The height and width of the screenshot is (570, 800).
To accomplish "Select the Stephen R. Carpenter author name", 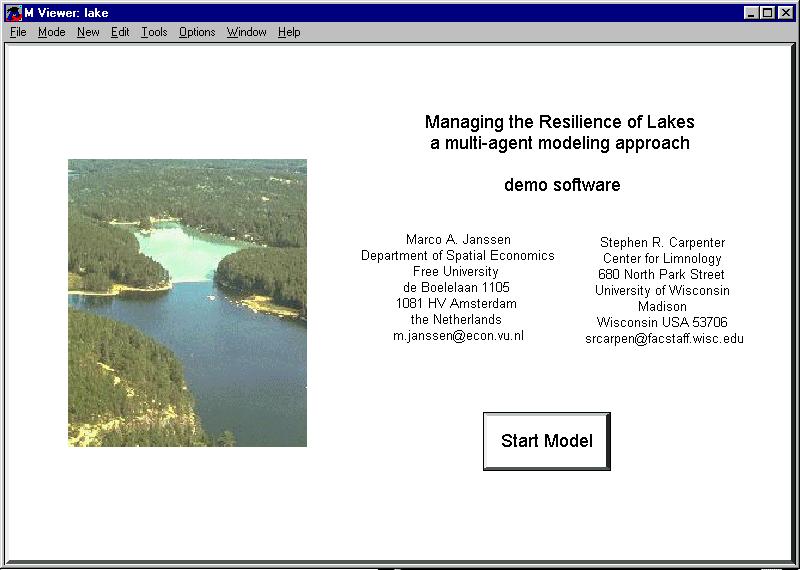I will (x=662, y=243).
